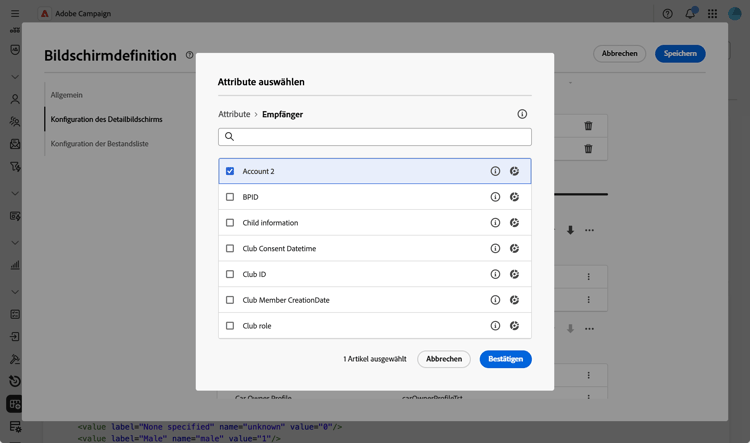
Task: Show info icon for Club ID row
Action: pos(495,274)
